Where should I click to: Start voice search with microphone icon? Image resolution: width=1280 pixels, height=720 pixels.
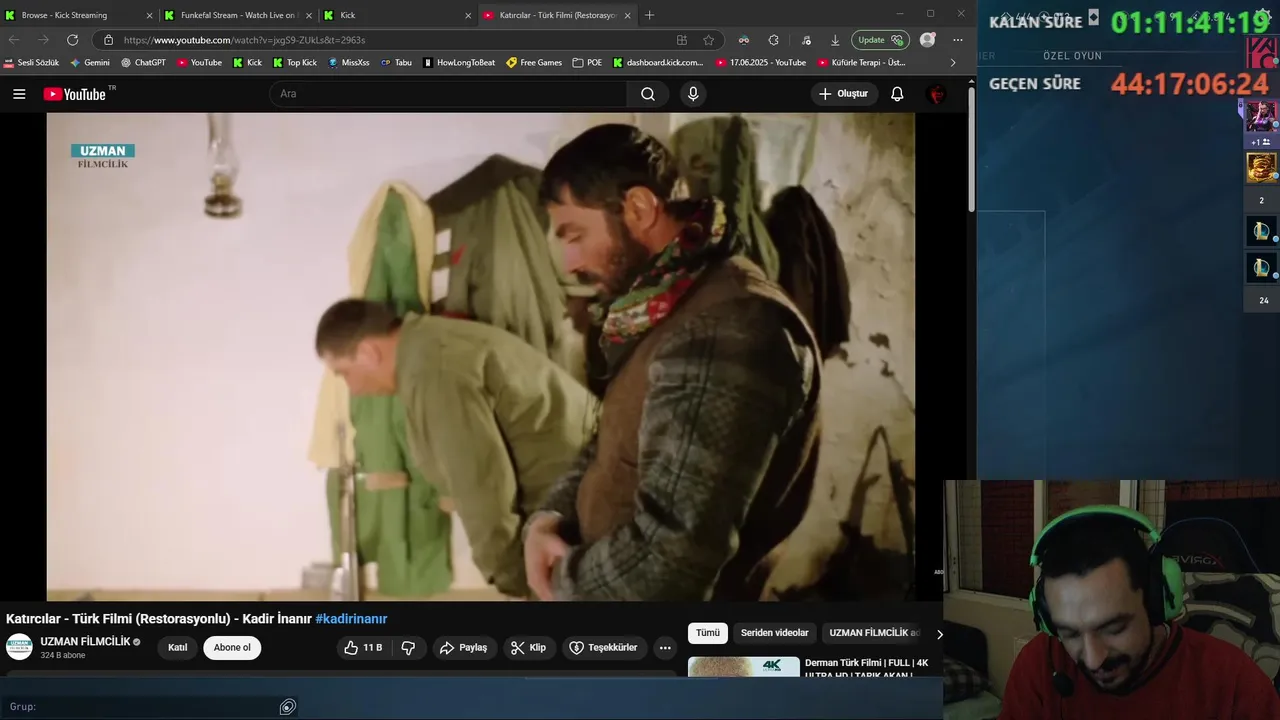(x=693, y=94)
